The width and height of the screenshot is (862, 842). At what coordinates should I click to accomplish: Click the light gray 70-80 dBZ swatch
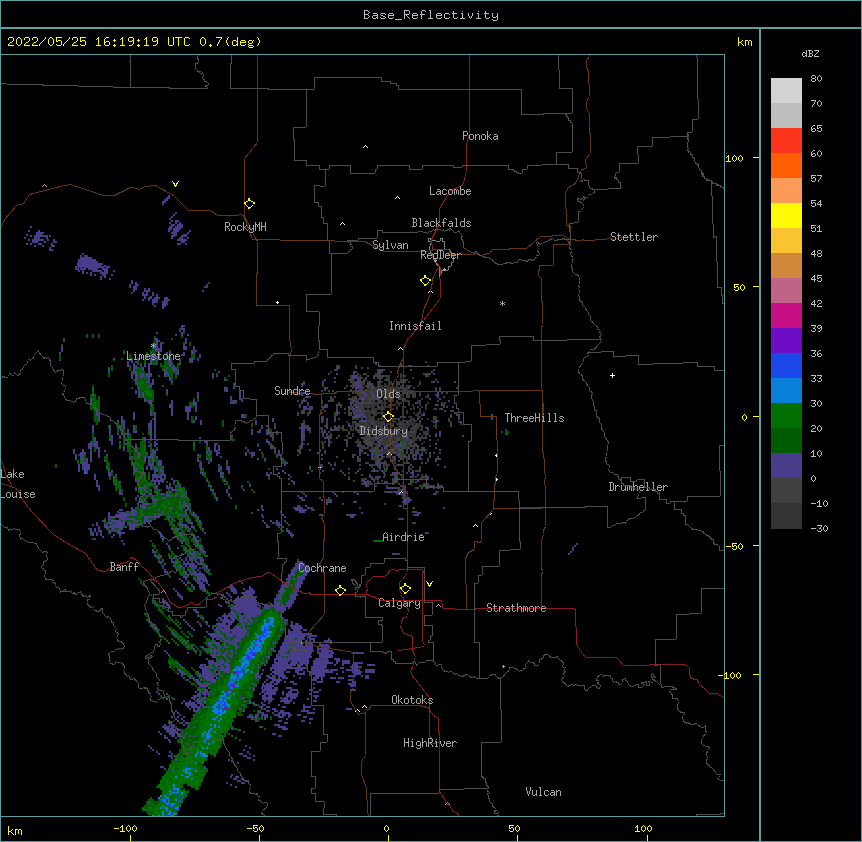786,91
